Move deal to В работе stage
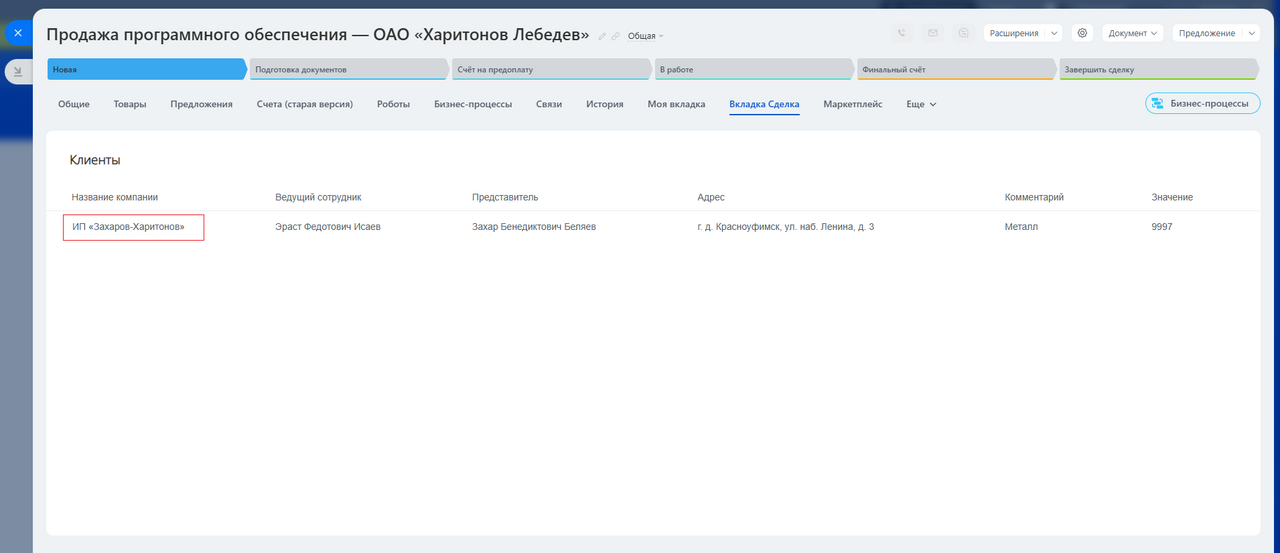The image size is (1280, 553). coord(754,69)
